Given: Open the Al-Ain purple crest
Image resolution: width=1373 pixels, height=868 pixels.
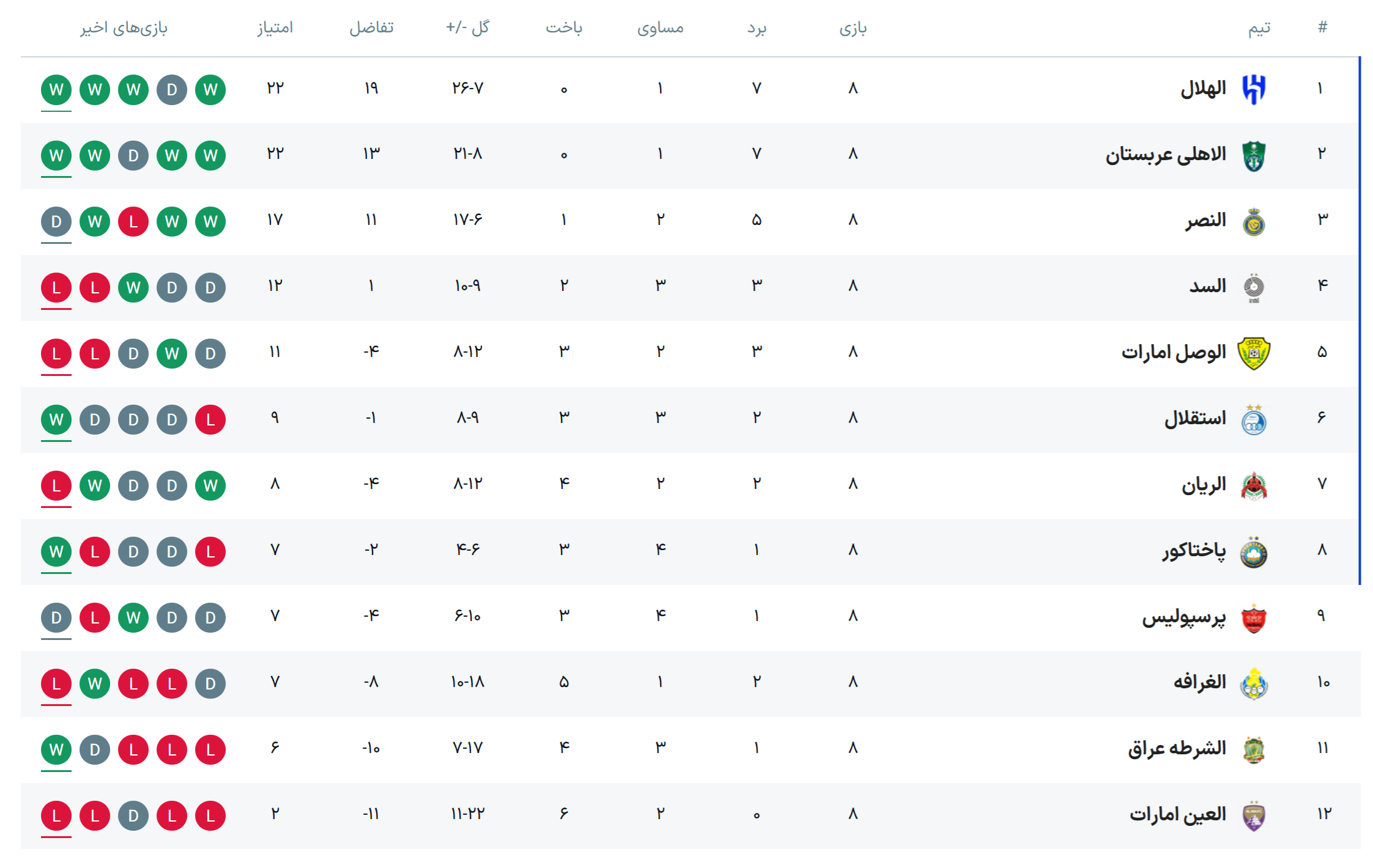Looking at the screenshot, I should [1254, 816].
